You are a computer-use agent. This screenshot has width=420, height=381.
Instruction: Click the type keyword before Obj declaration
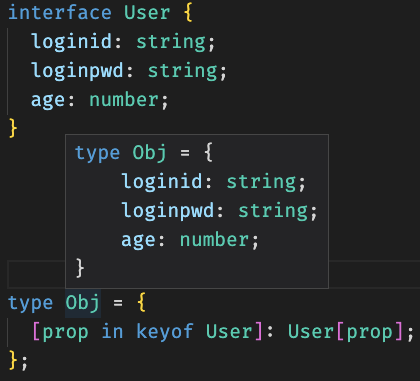(x=30, y=304)
